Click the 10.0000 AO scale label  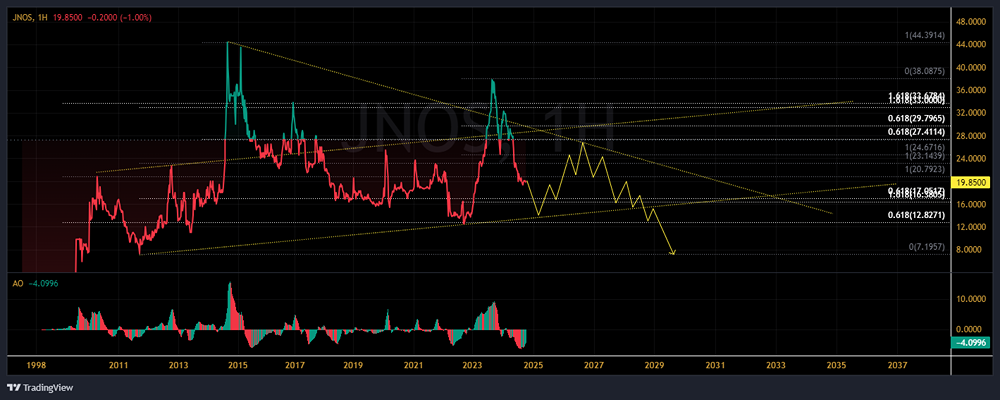click(972, 298)
